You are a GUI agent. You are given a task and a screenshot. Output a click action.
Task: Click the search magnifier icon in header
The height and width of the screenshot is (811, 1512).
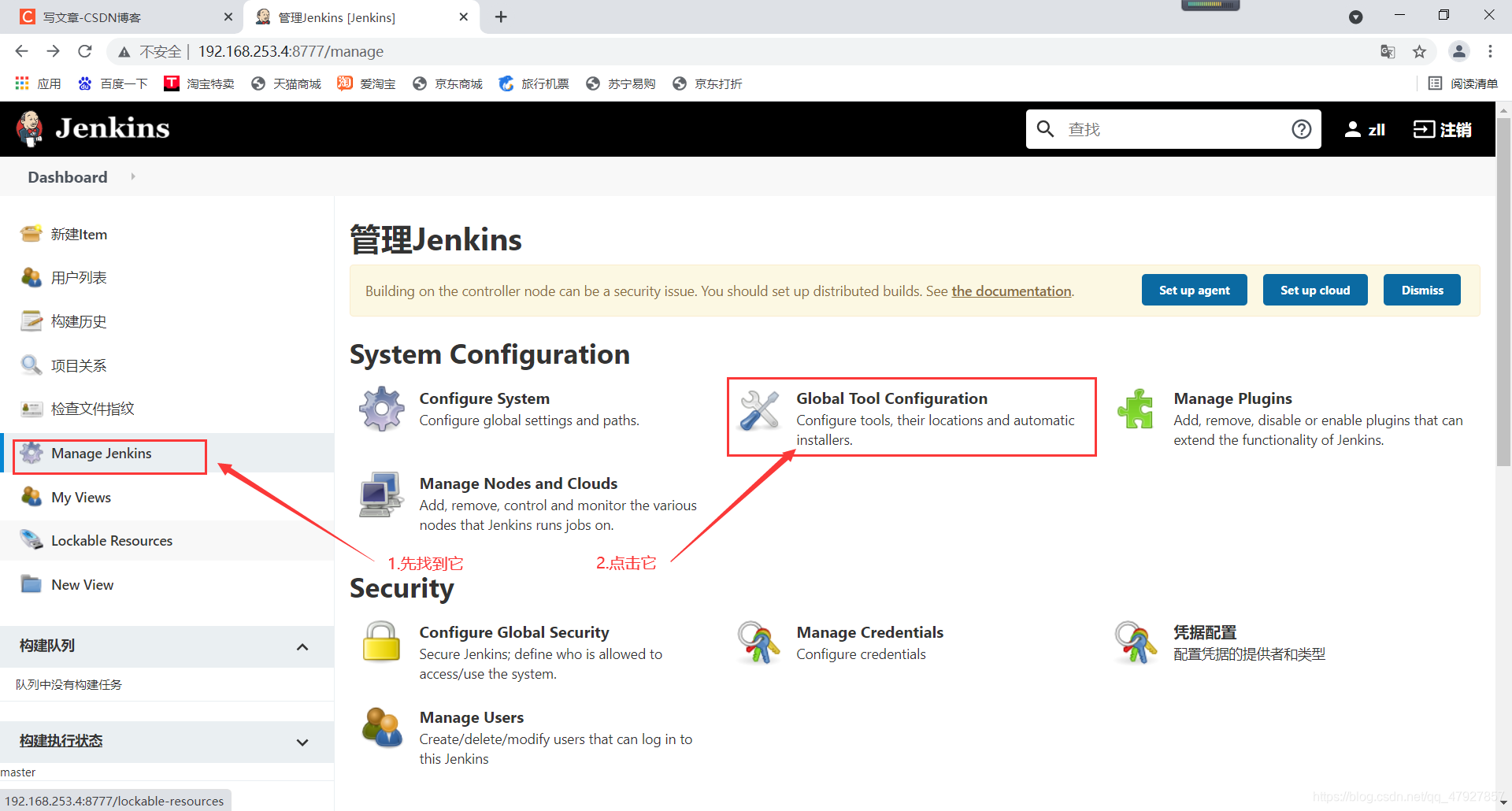pos(1045,129)
